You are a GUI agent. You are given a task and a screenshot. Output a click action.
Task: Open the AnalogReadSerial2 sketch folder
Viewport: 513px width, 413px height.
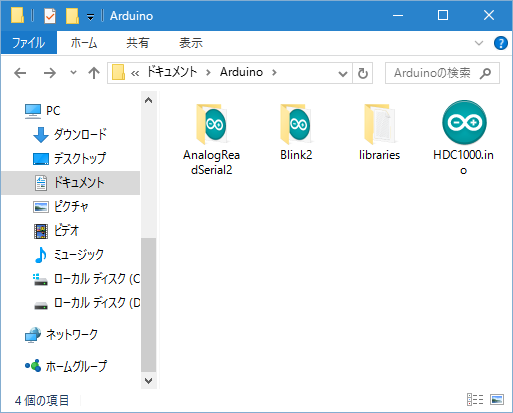pos(211,139)
